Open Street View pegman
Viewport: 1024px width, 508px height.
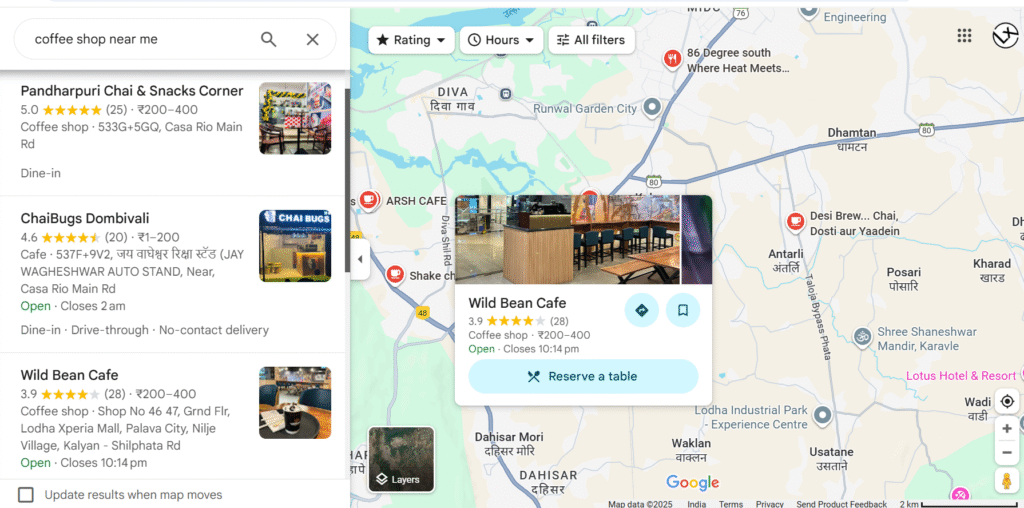(1007, 480)
